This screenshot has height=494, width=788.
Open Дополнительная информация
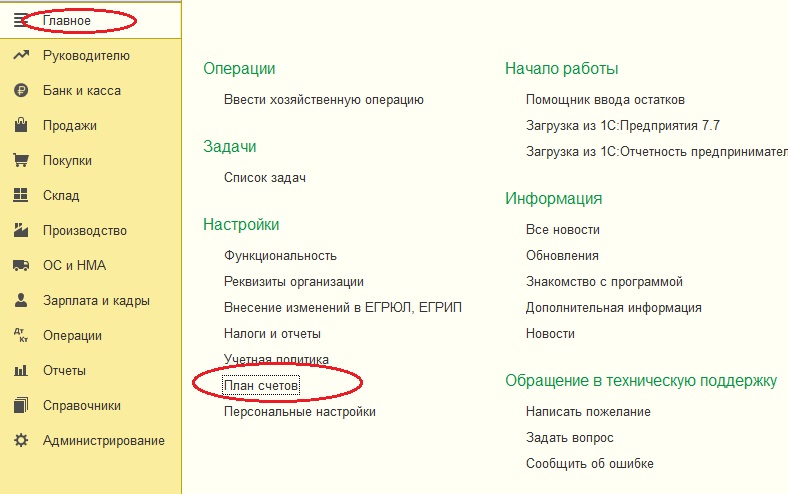[614, 308]
